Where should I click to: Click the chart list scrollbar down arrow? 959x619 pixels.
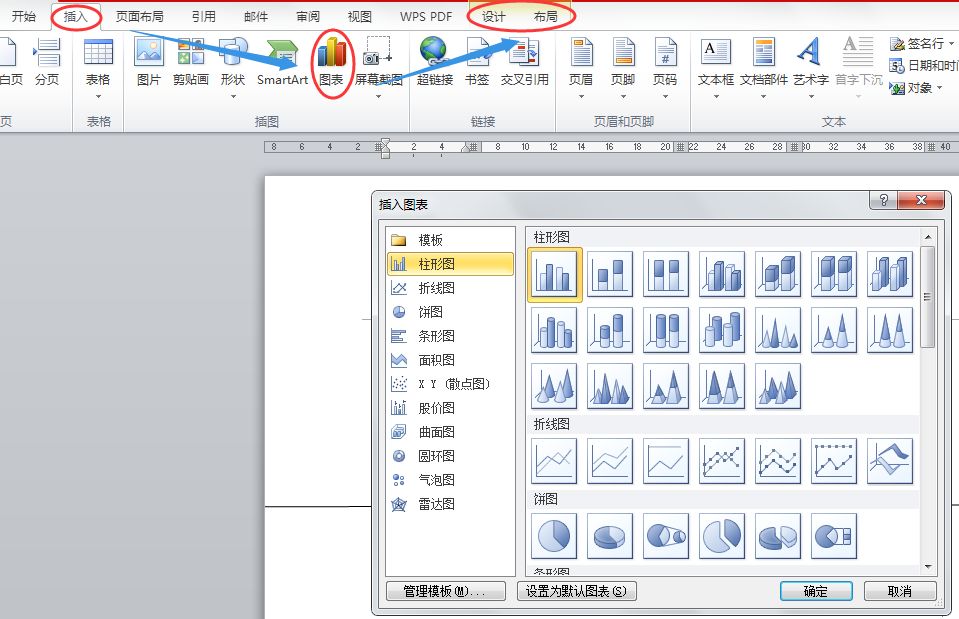coord(928,567)
